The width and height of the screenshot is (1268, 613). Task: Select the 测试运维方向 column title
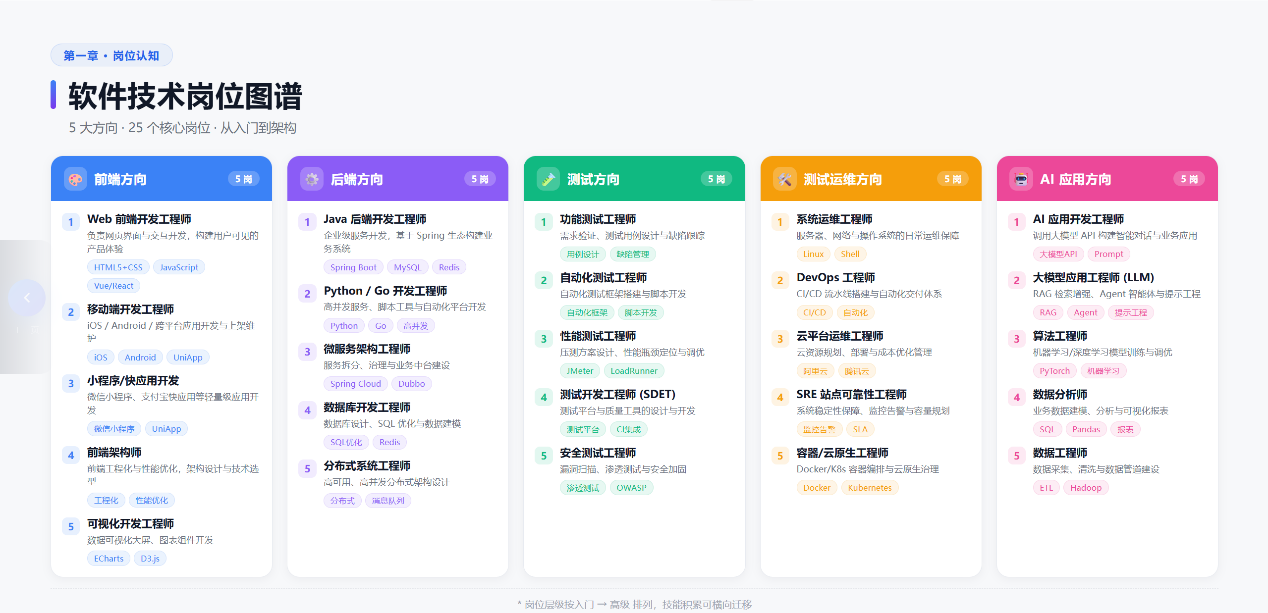click(843, 180)
